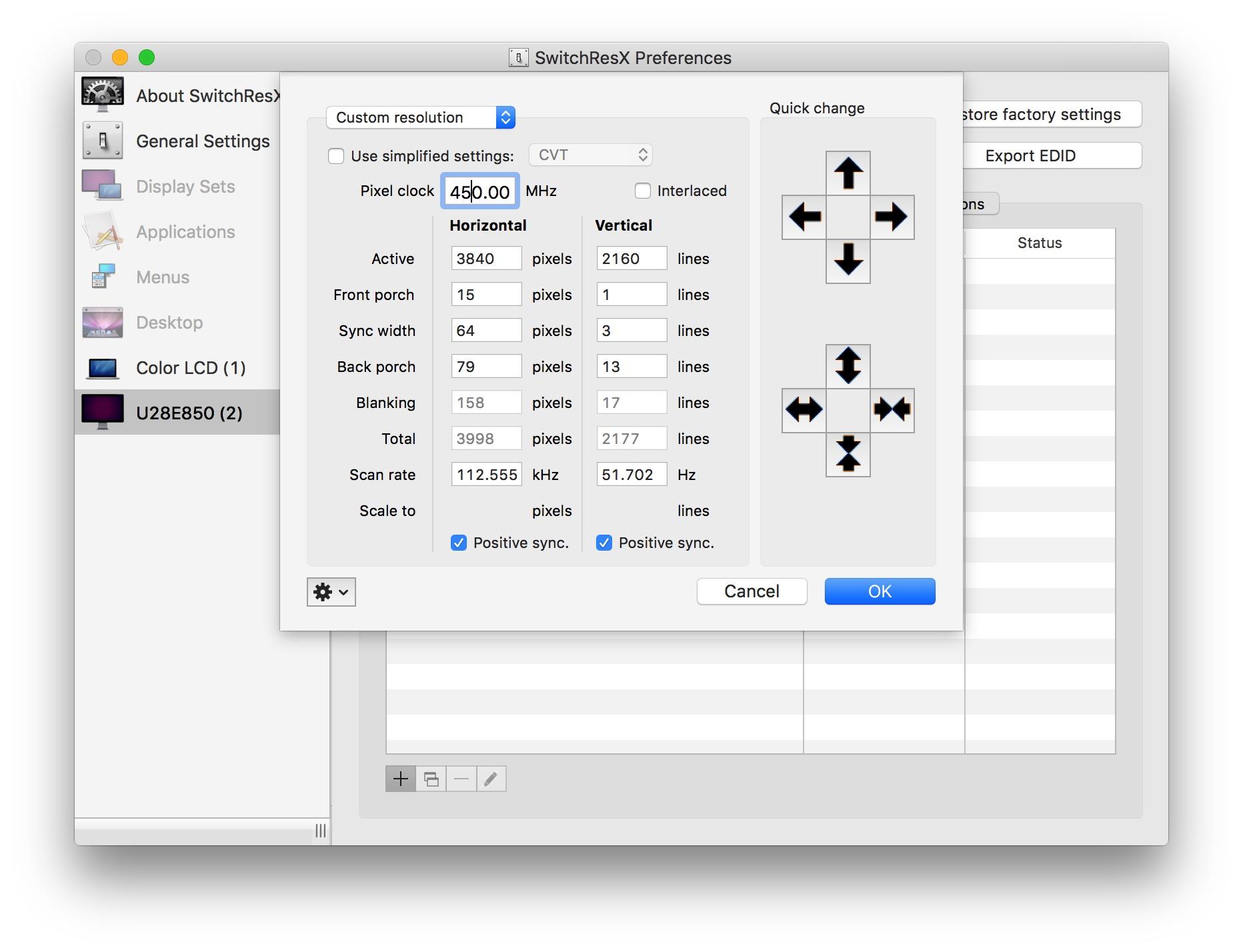Click horizontal Sync width field

click(487, 331)
